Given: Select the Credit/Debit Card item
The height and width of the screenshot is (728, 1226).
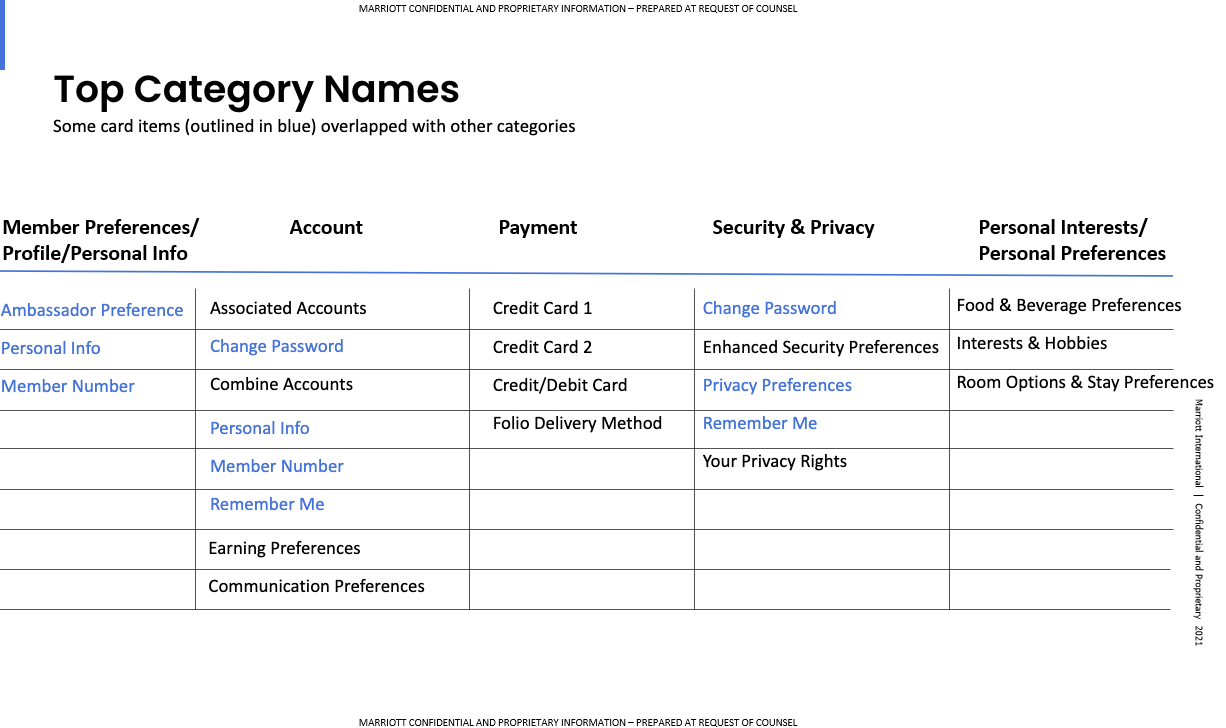Looking at the screenshot, I should [x=560, y=386].
